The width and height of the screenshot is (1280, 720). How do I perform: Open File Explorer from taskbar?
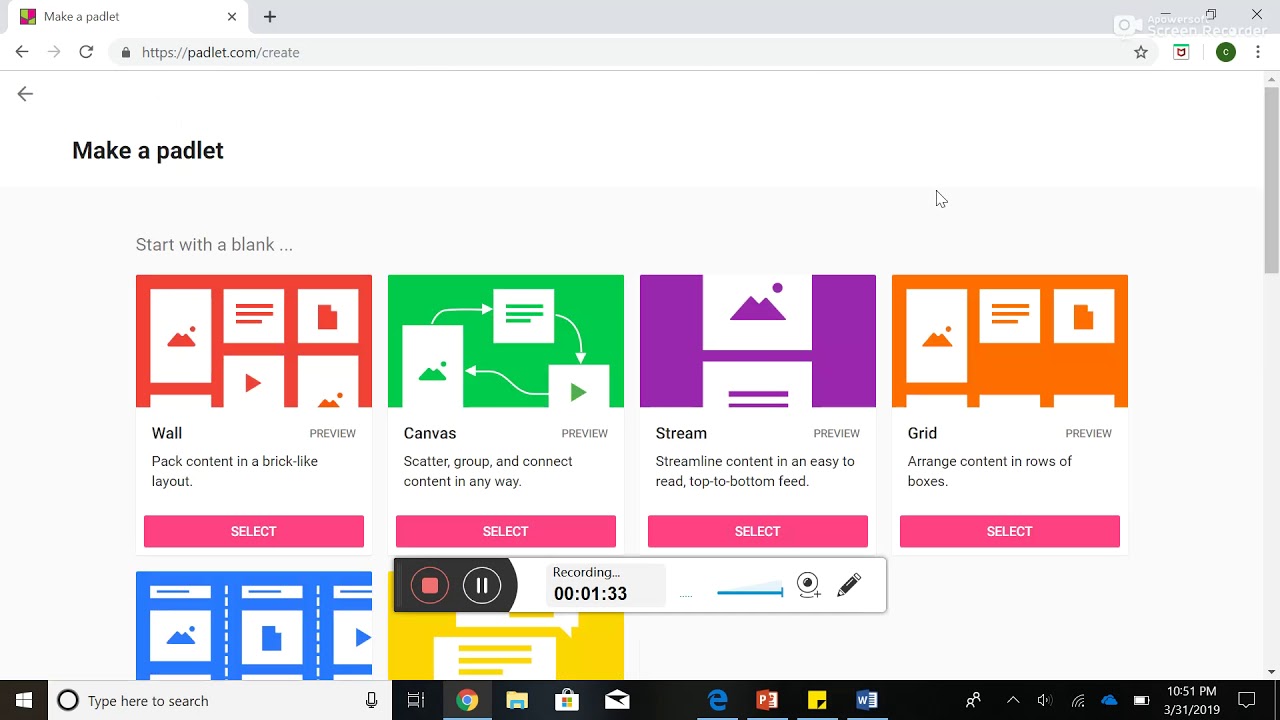(517, 700)
